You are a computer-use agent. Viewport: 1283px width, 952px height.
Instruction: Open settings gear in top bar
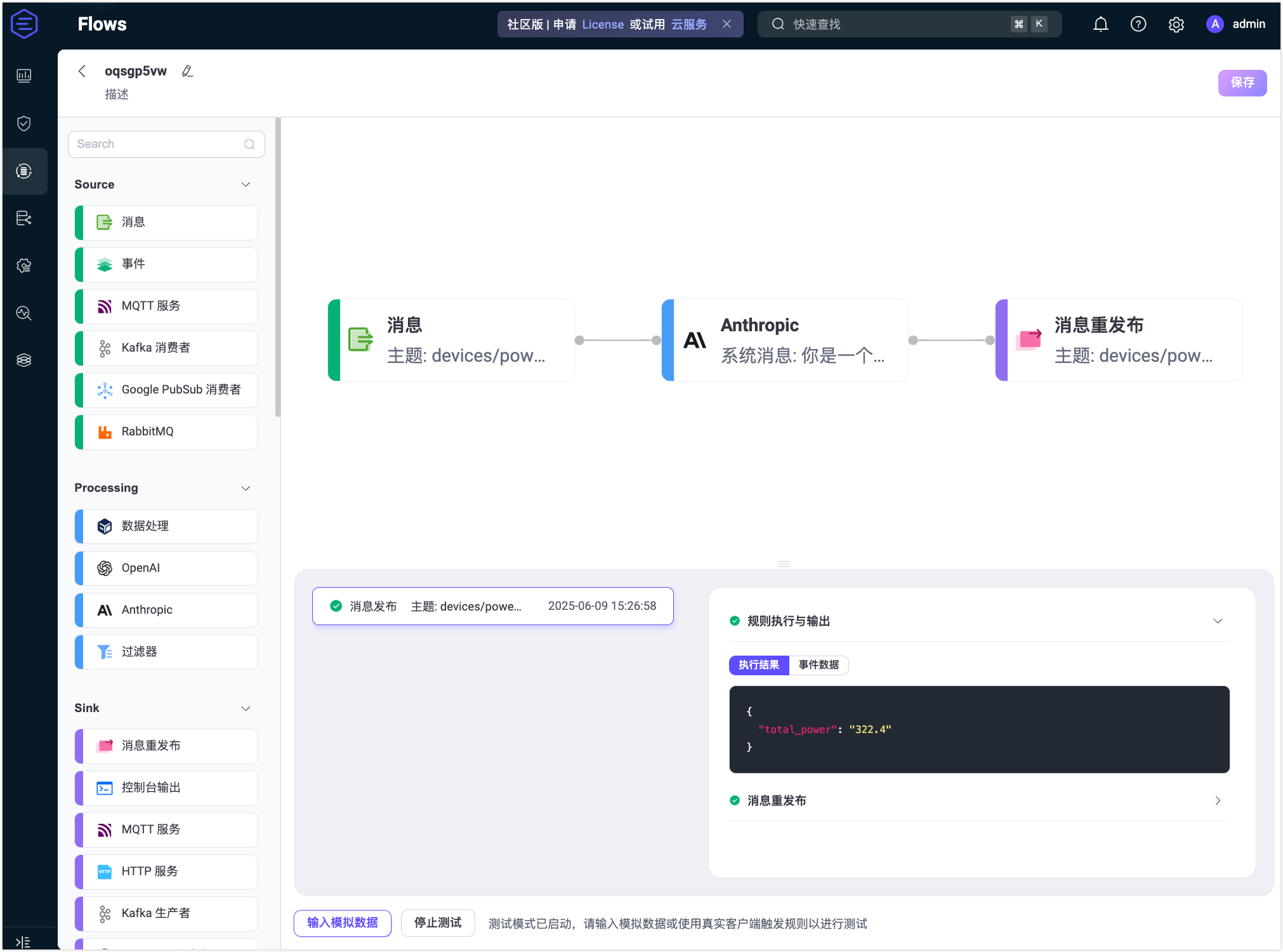[x=1176, y=24]
